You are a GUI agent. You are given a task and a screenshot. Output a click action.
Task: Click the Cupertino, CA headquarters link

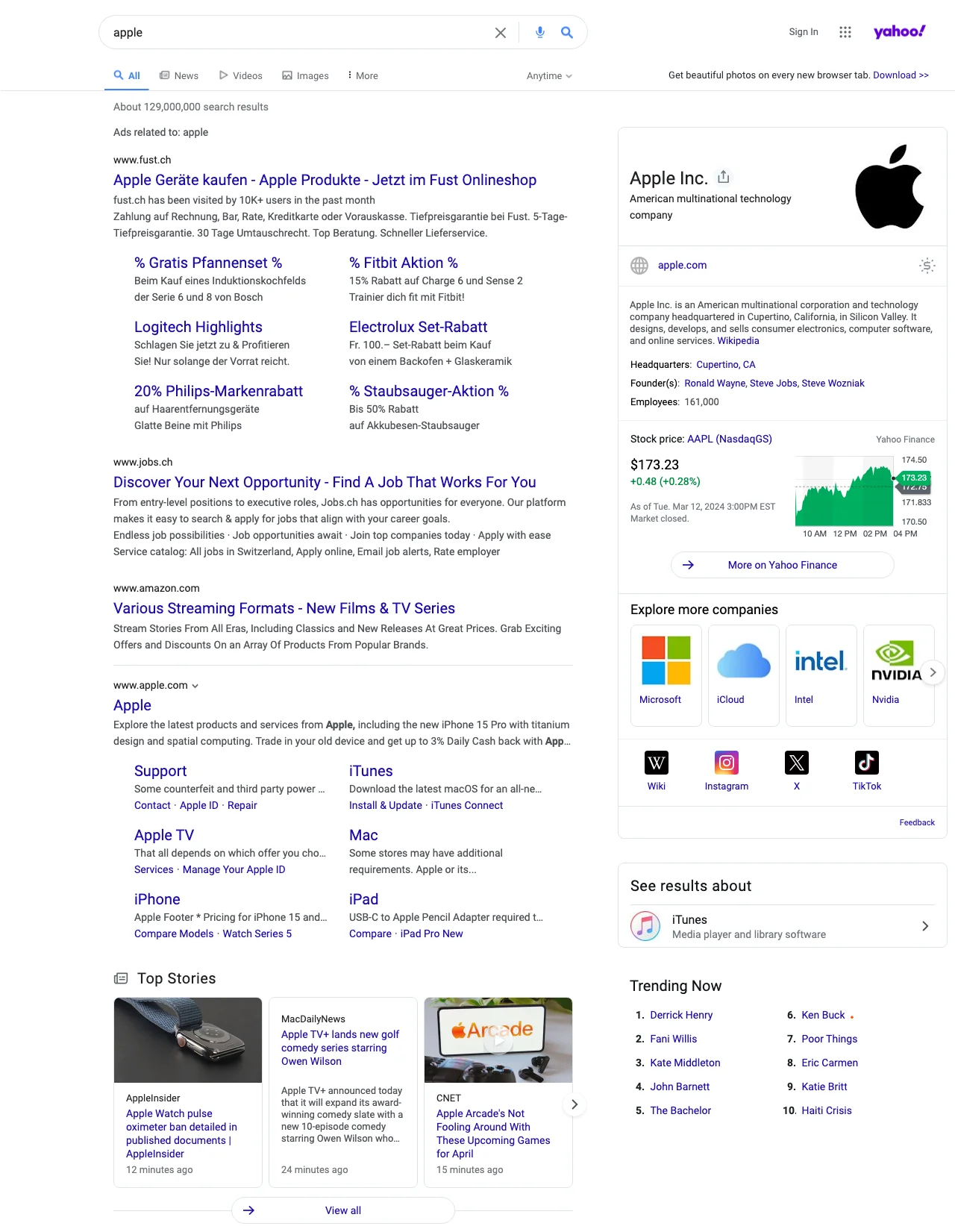click(x=726, y=365)
